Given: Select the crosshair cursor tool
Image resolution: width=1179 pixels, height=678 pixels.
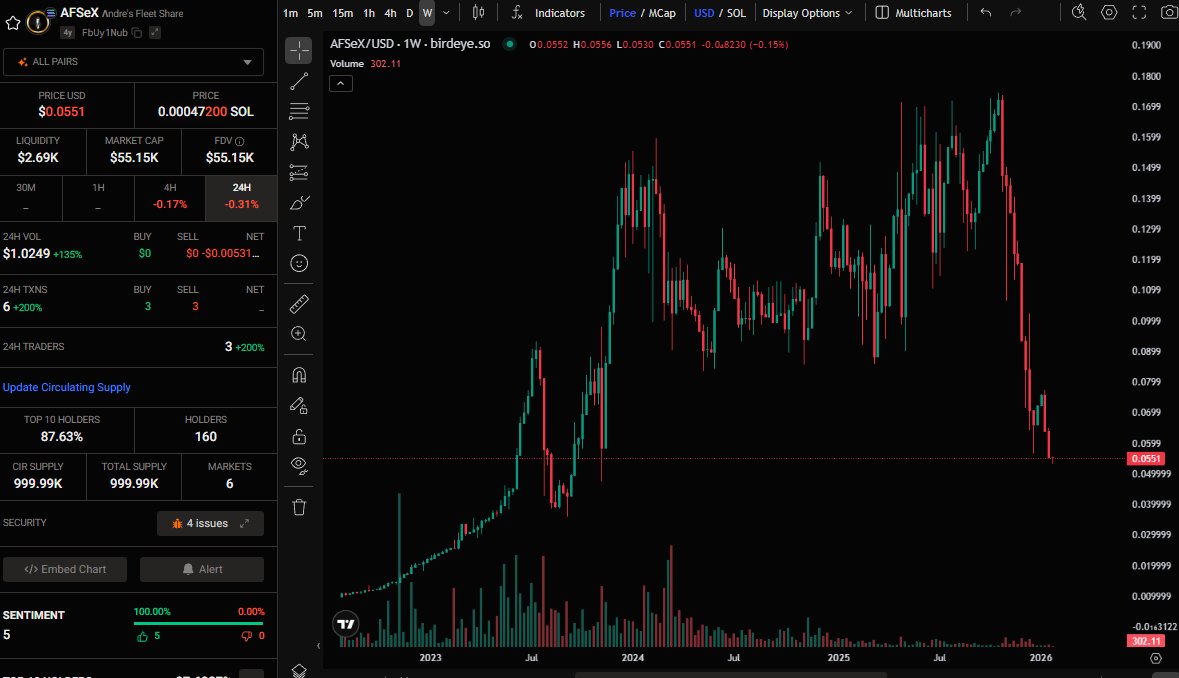Looking at the screenshot, I should tap(299, 50).
